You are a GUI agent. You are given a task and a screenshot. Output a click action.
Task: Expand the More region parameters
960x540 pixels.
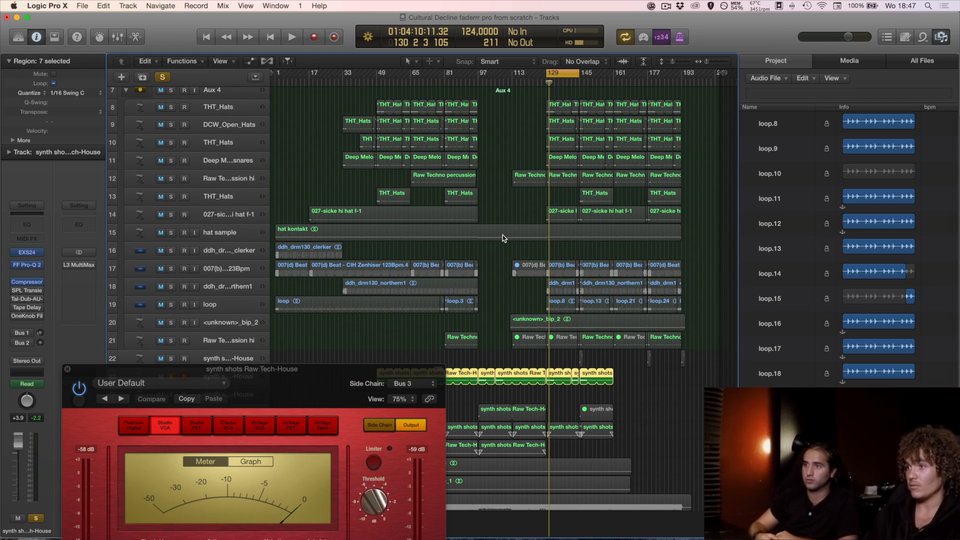(x=12, y=140)
